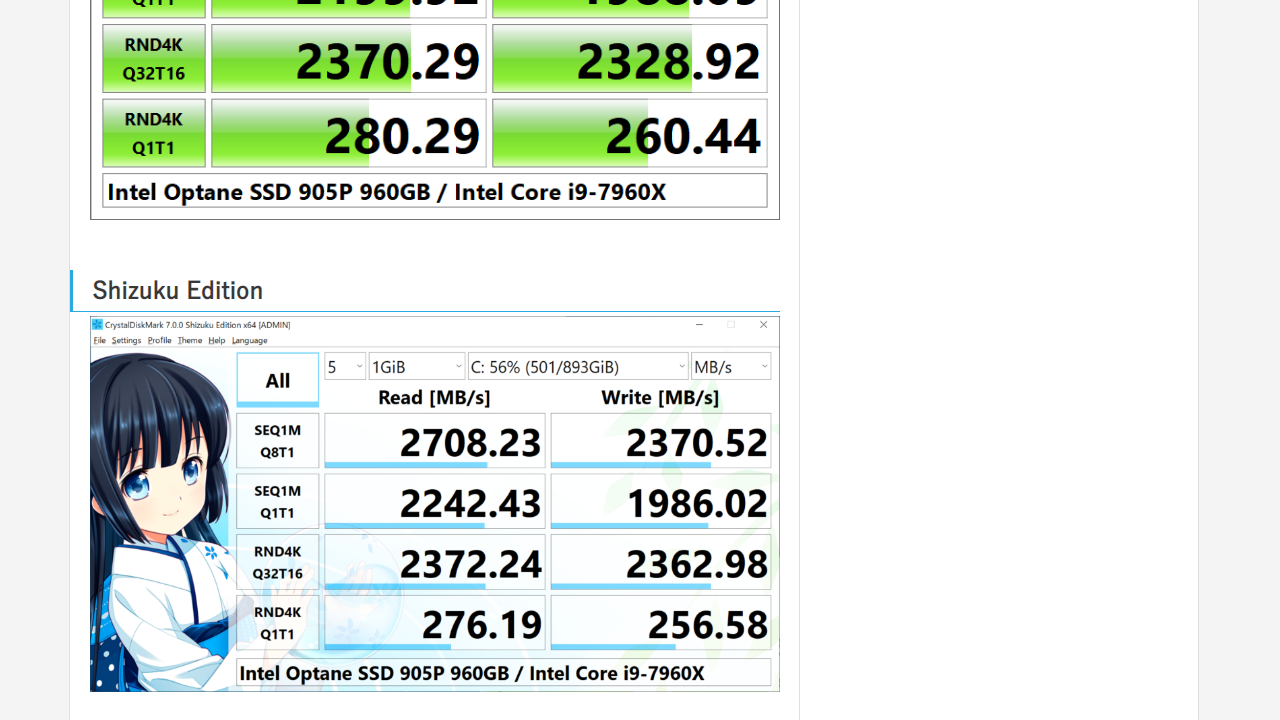Click the CrystalDiskMark title bar app icon

(x=98, y=325)
